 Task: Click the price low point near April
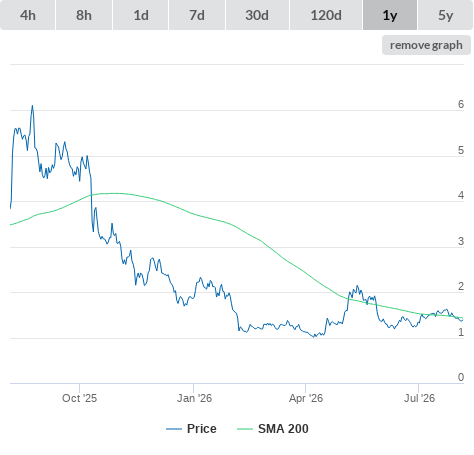[x=314, y=337]
